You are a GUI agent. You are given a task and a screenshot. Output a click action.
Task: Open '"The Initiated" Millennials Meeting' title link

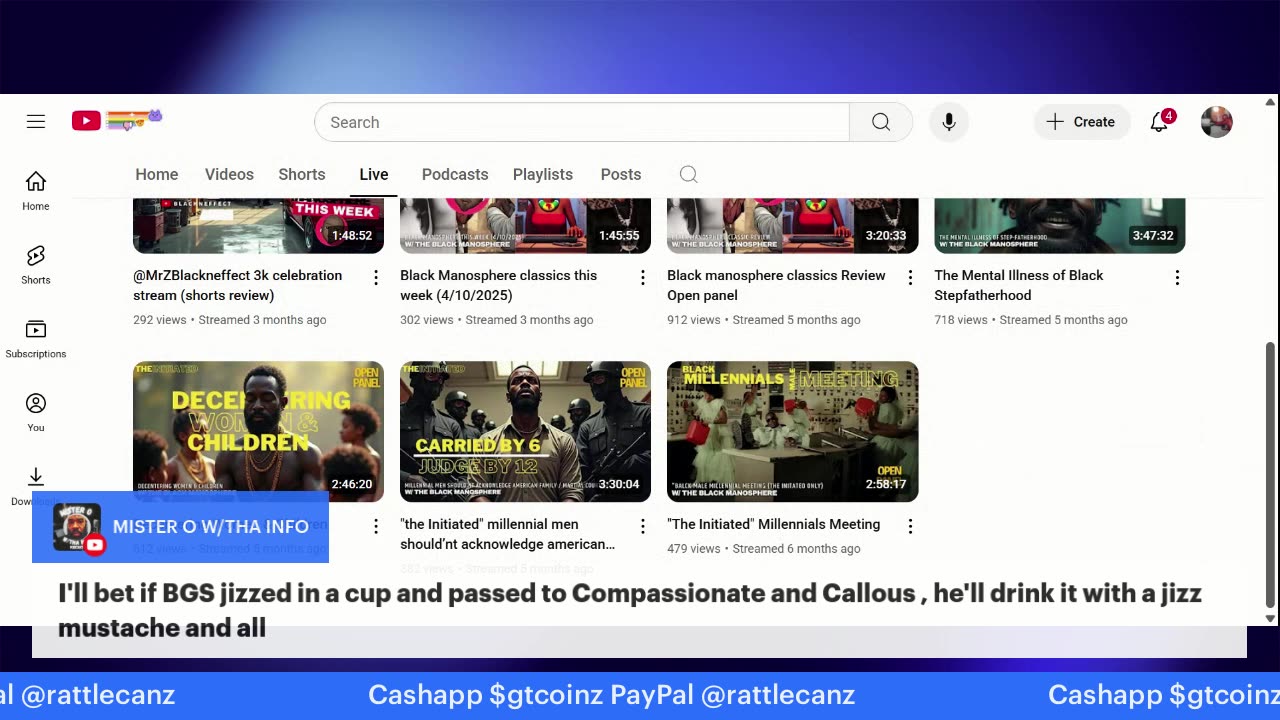click(774, 524)
